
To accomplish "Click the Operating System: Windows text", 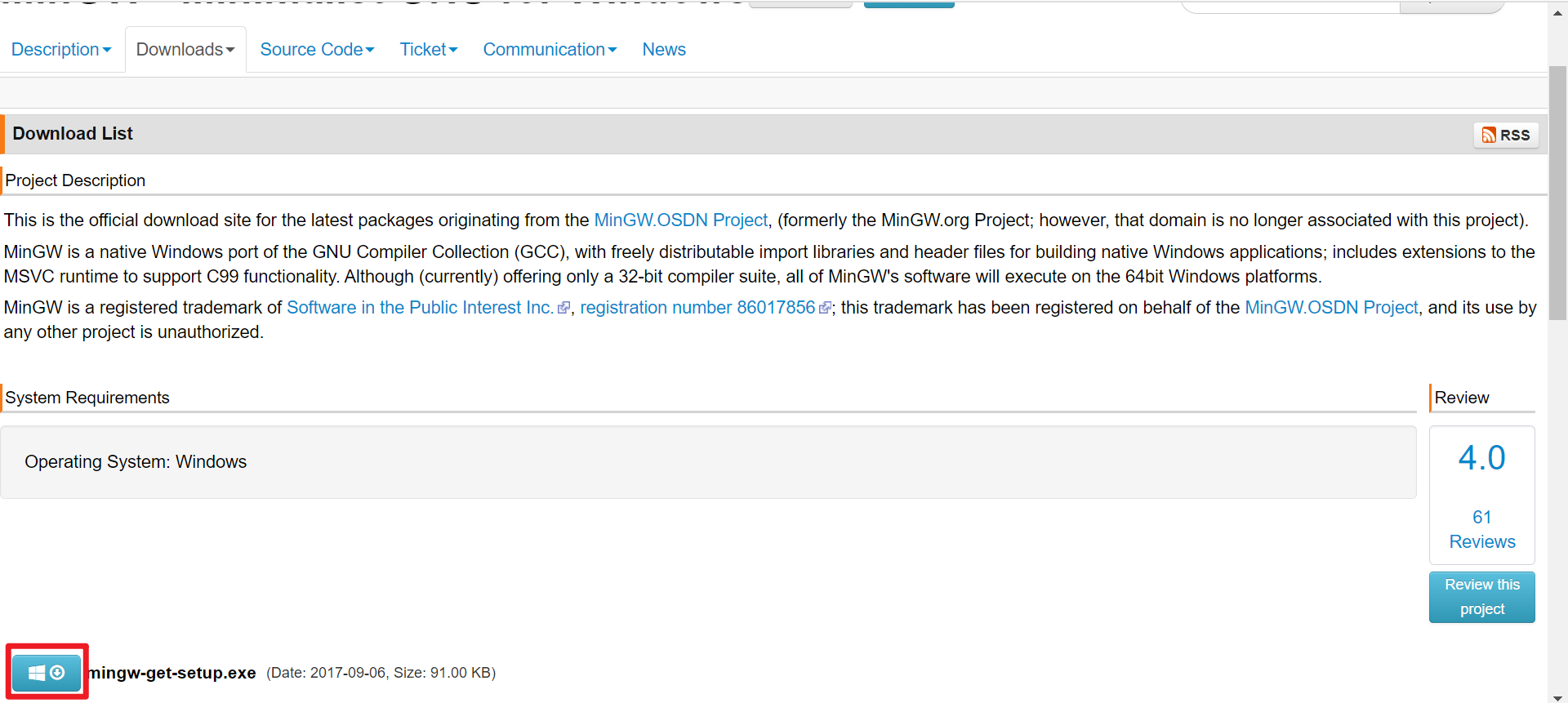I will click(x=136, y=462).
